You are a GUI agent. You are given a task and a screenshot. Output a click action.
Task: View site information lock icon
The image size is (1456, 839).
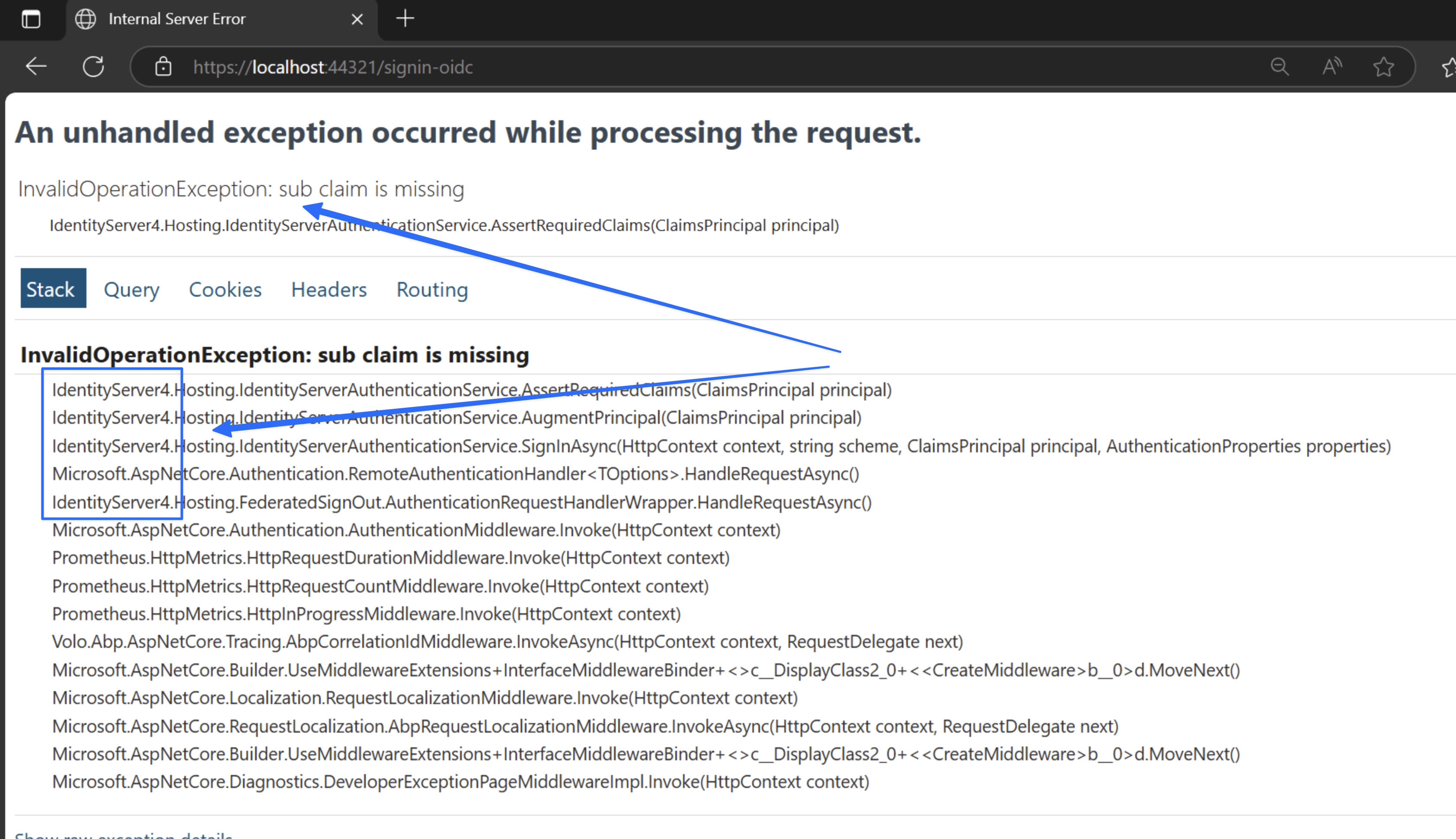click(x=163, y=67)
